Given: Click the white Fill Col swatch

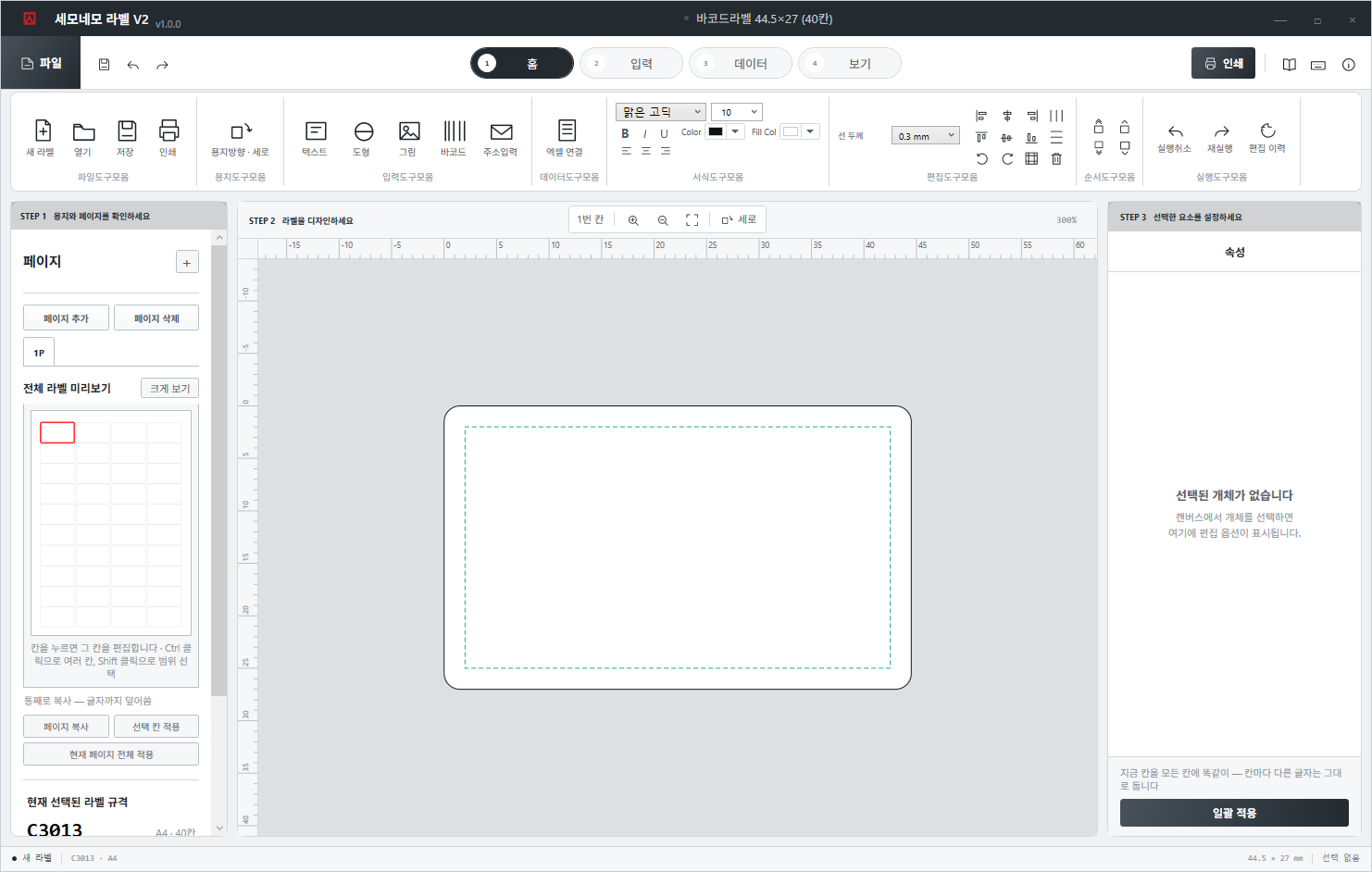Looking at the screenshot, I should pos(791,131).
